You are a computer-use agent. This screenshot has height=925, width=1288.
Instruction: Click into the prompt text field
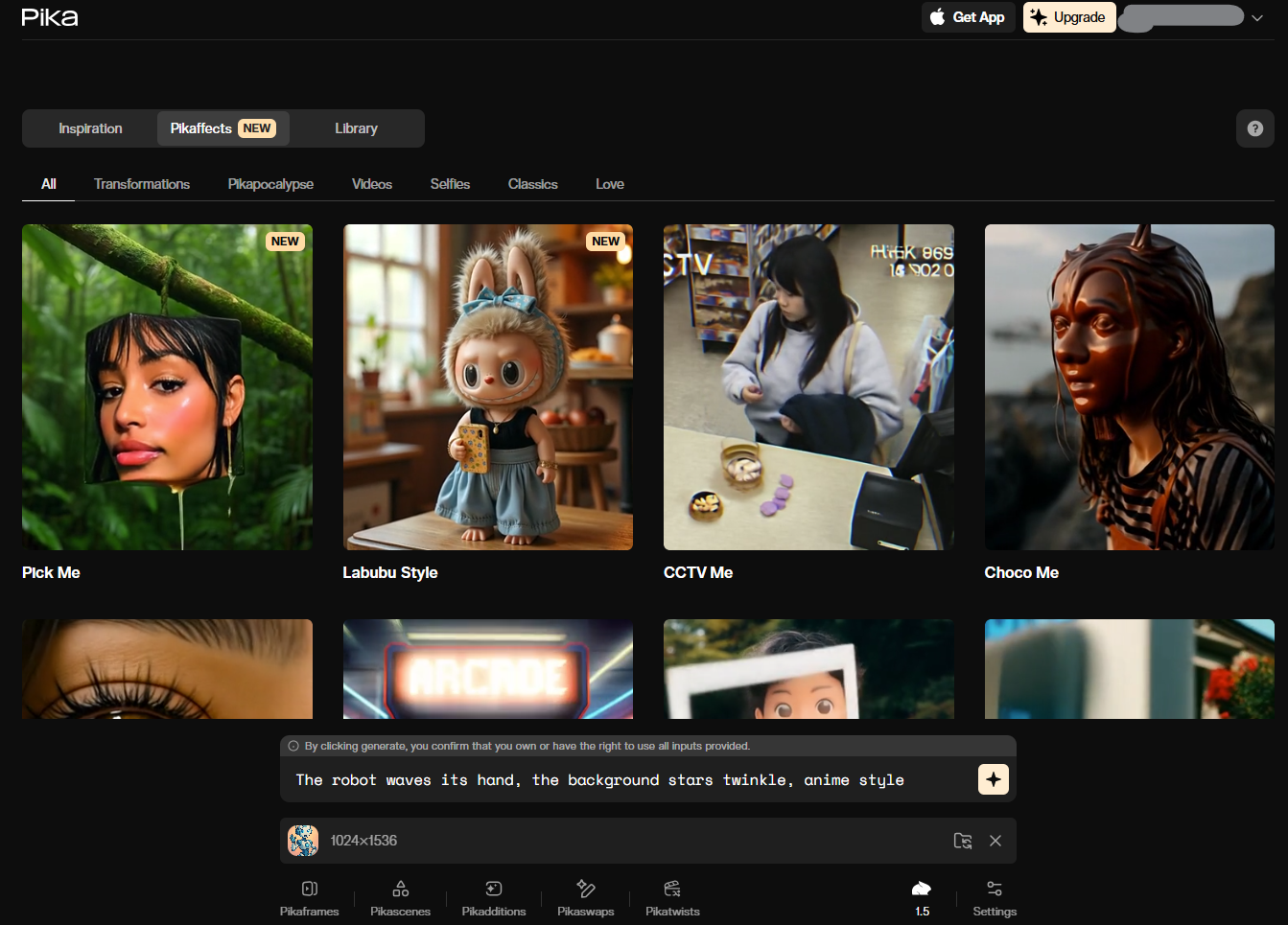(623, 780)
